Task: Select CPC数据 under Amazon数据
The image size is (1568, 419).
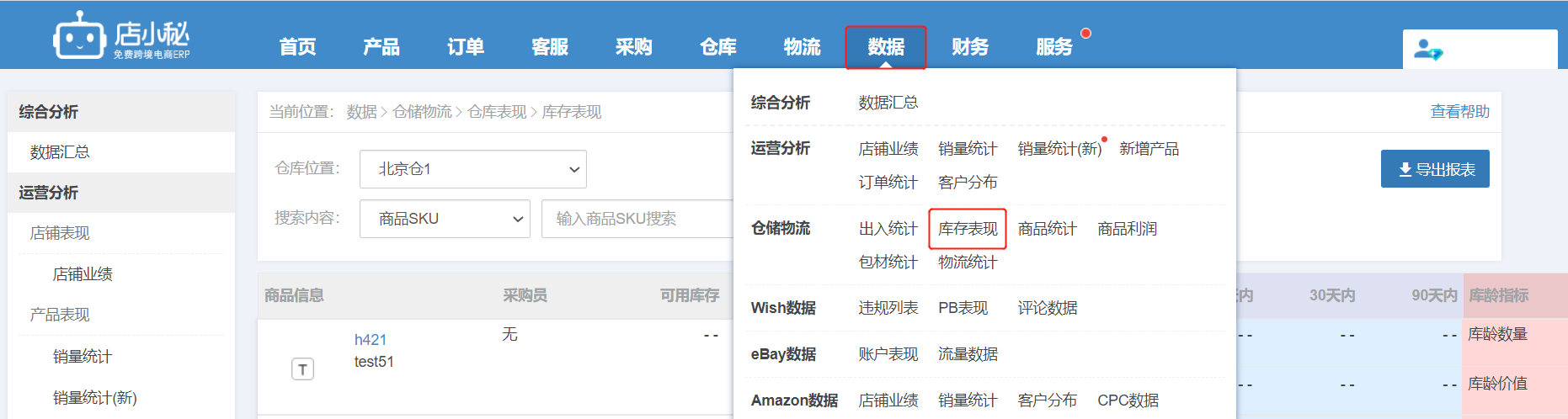Action: coord(1128,400)
